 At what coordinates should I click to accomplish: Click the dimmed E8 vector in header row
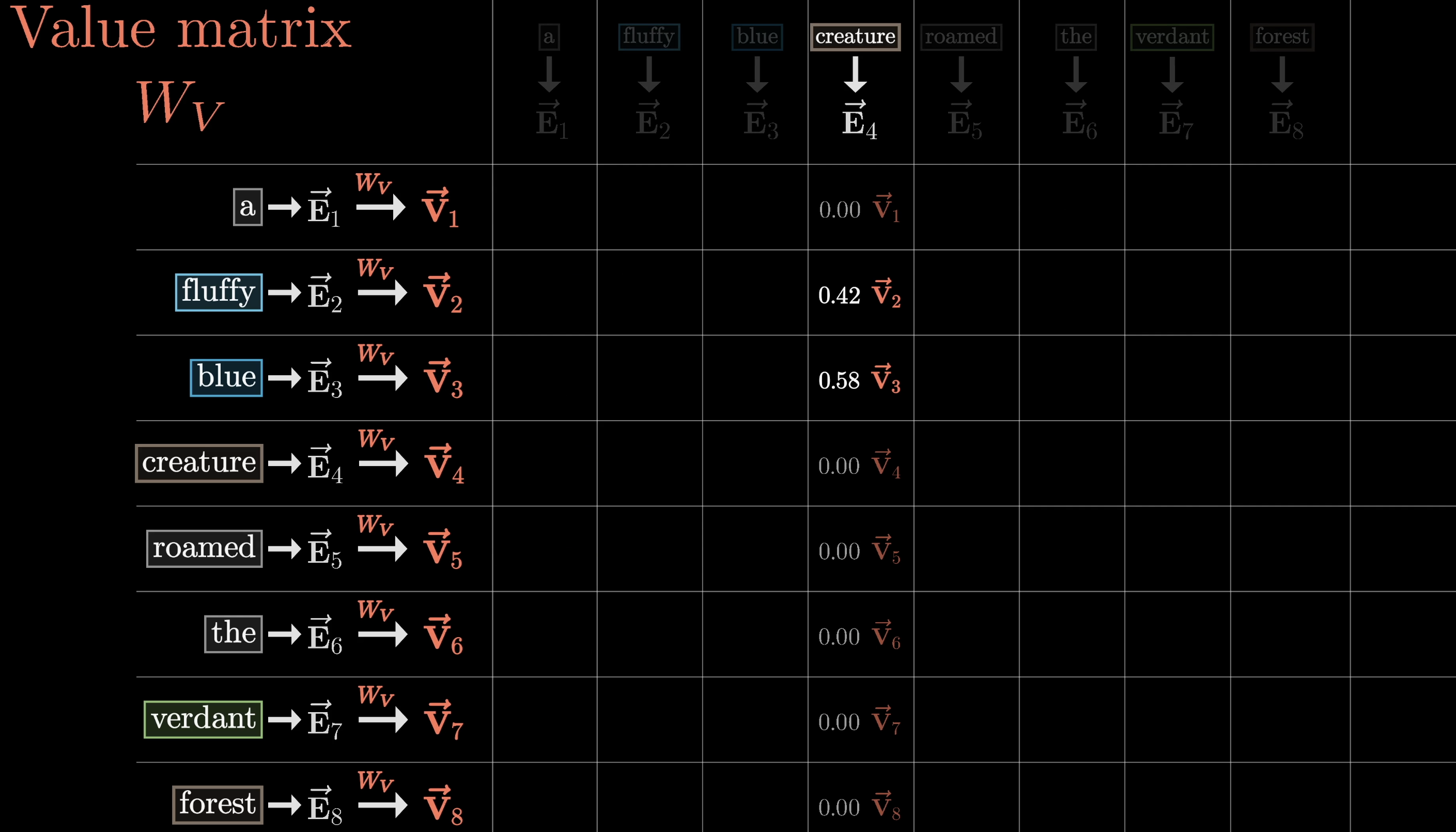click(1285, 120)
